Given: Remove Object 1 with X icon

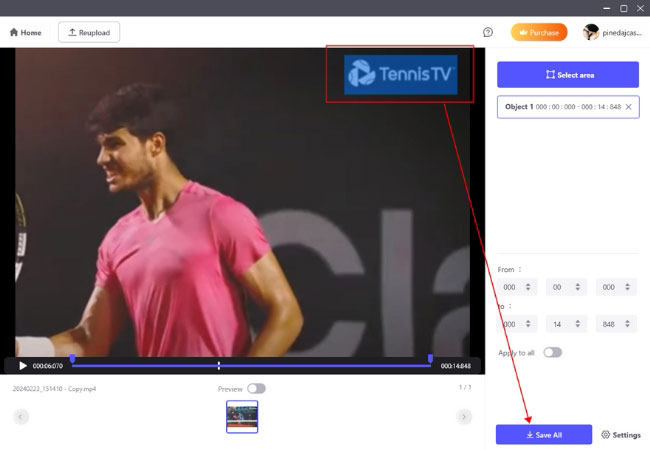Looking at the screenshot, I should click(x=628, y=107).
